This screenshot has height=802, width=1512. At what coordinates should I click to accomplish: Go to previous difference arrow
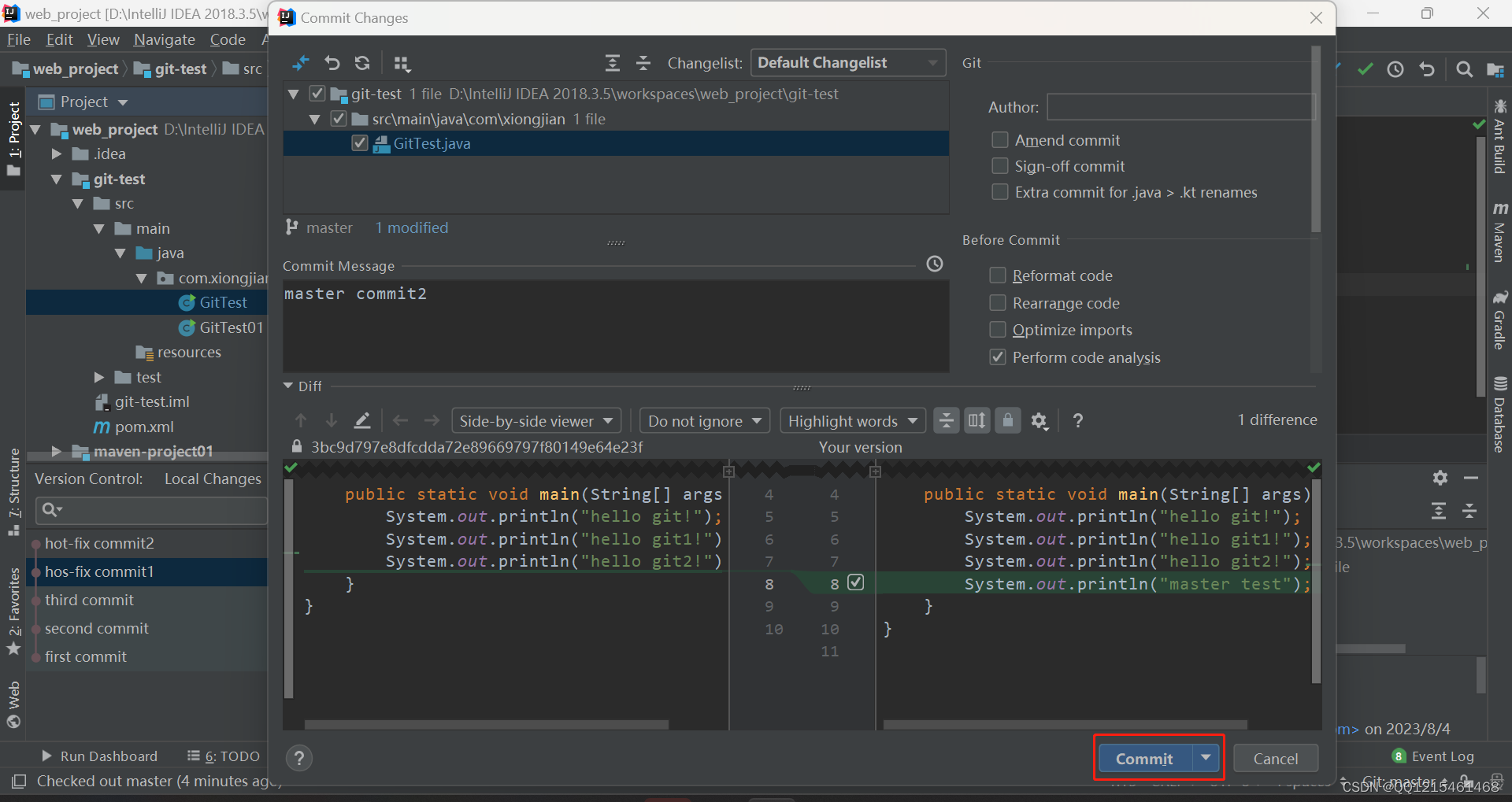pos(301,421)
